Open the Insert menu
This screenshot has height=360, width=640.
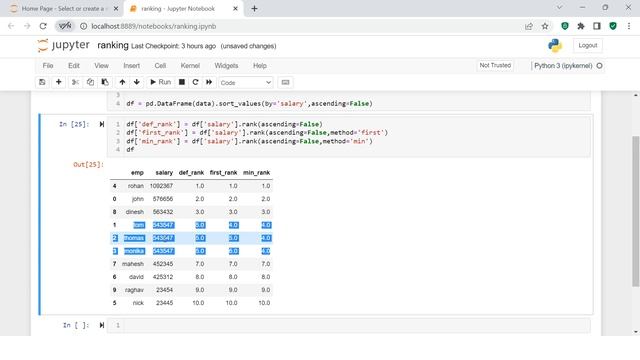point(131,66)
